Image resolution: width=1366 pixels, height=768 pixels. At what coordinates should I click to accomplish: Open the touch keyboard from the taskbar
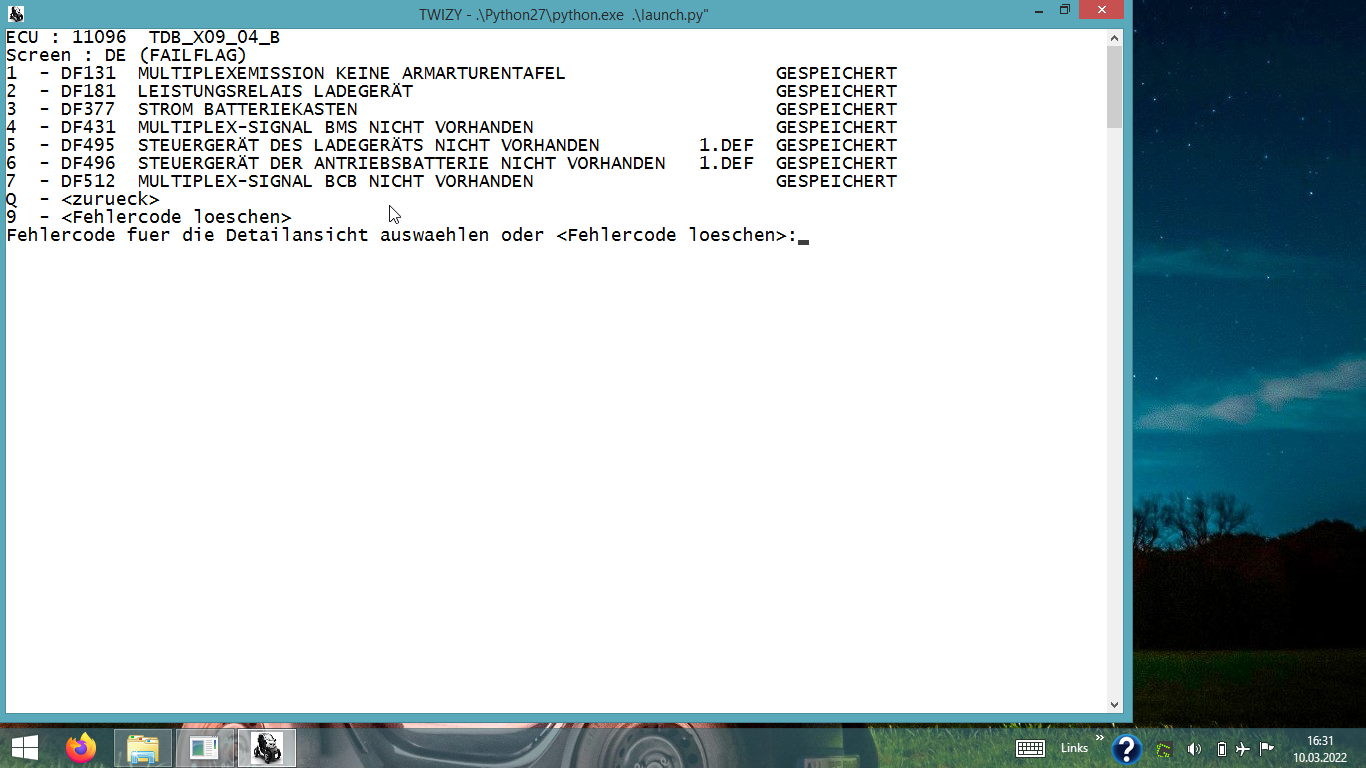click(x=1030, y=748)
